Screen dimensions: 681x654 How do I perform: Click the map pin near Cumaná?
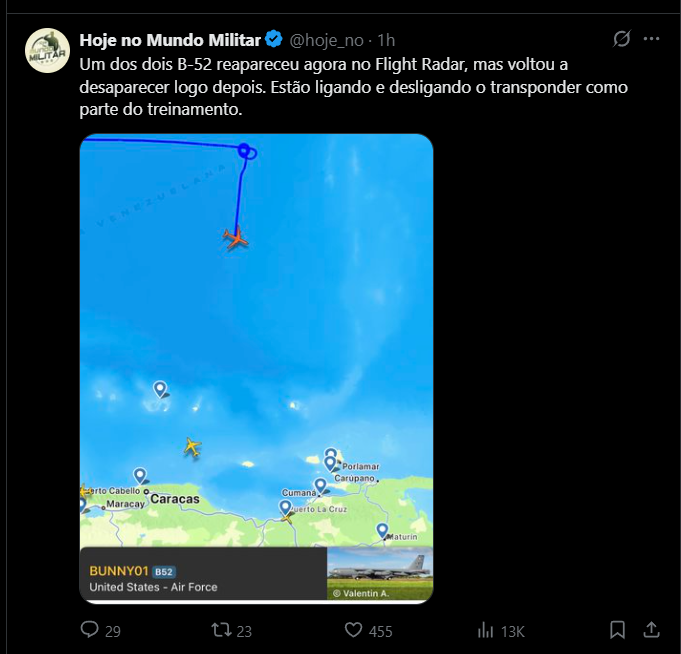(320, 486)
